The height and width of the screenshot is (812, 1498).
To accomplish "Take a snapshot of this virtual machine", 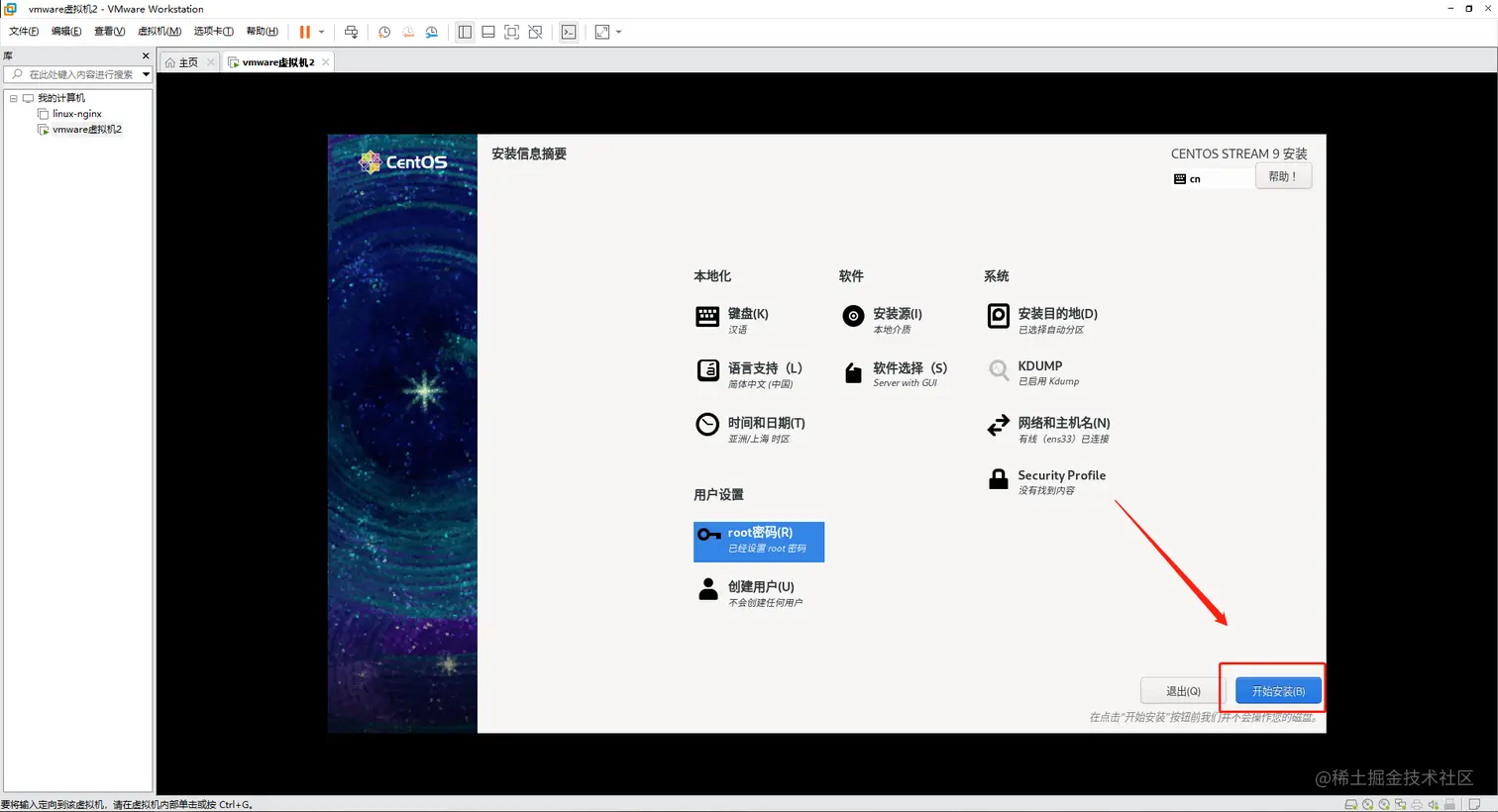I will click(x=384, y=32).
